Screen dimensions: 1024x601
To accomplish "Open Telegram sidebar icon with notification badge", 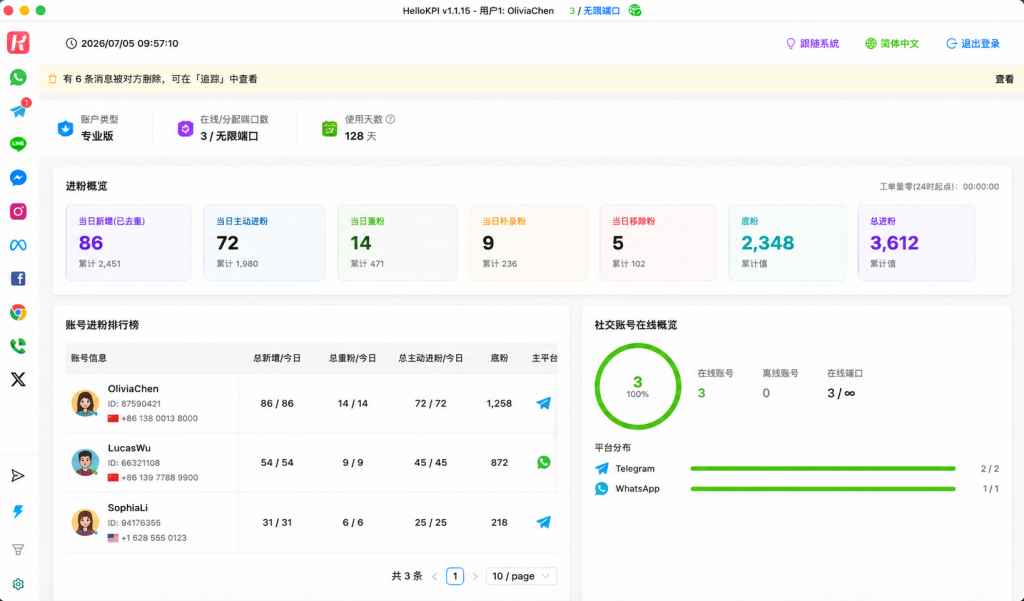I will [18, 110].
